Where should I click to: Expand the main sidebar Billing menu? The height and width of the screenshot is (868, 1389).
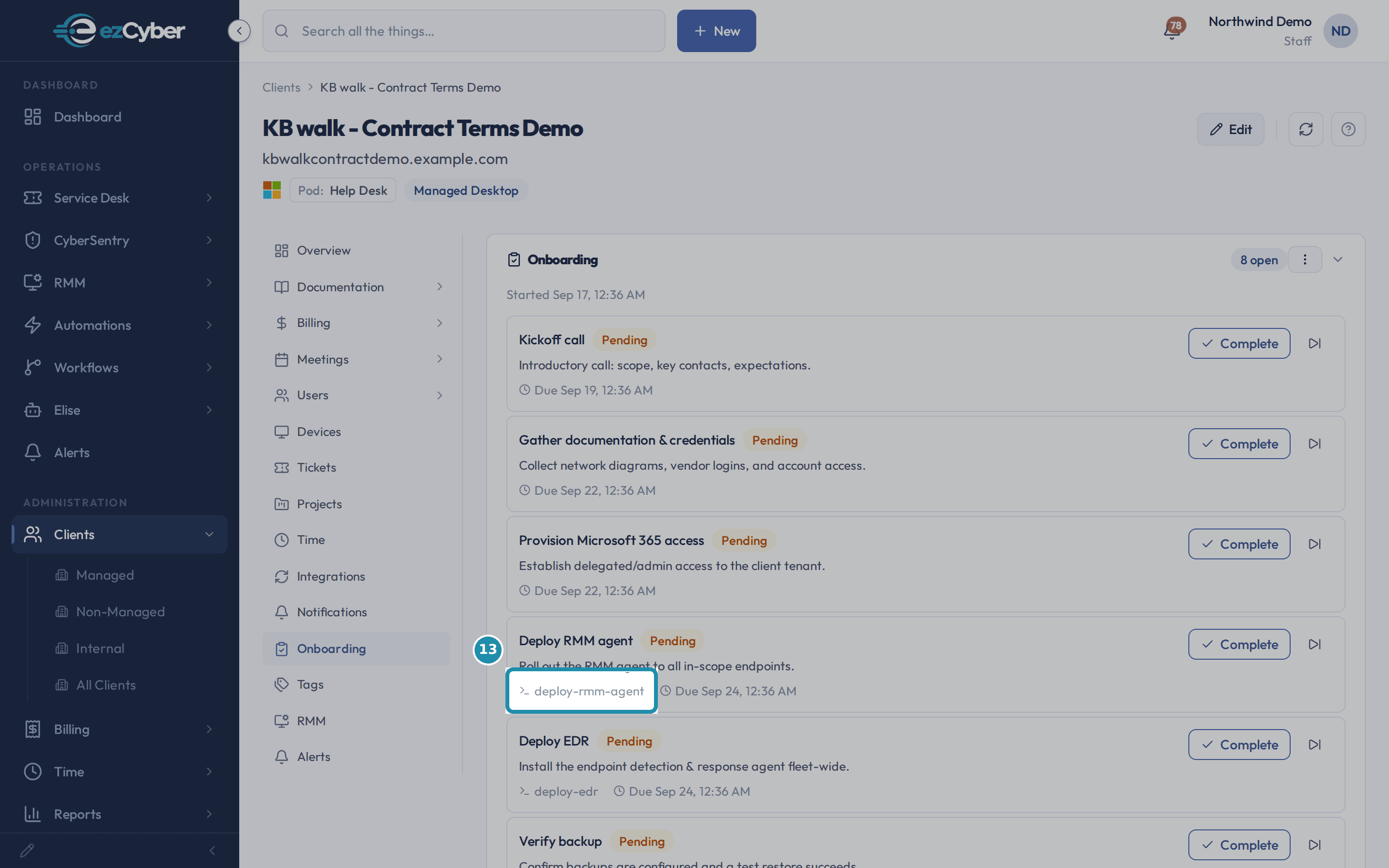point(120,729)
